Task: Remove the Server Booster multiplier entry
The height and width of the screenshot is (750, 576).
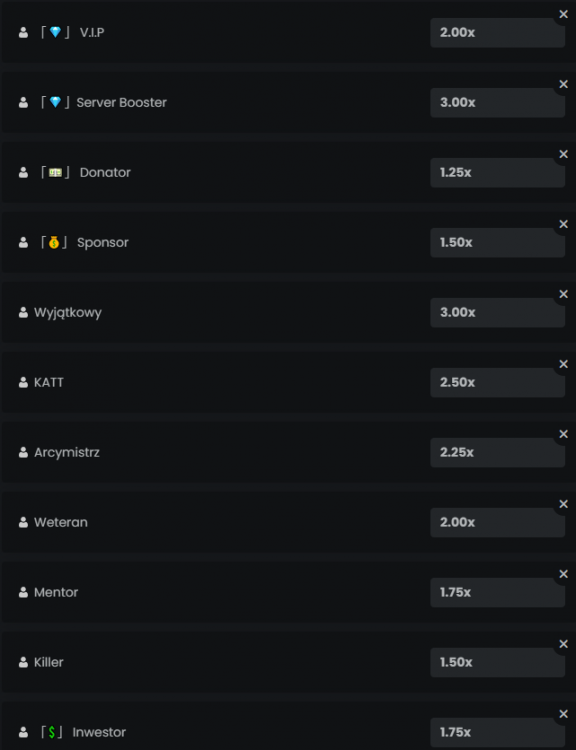Action: coord(563,84)
